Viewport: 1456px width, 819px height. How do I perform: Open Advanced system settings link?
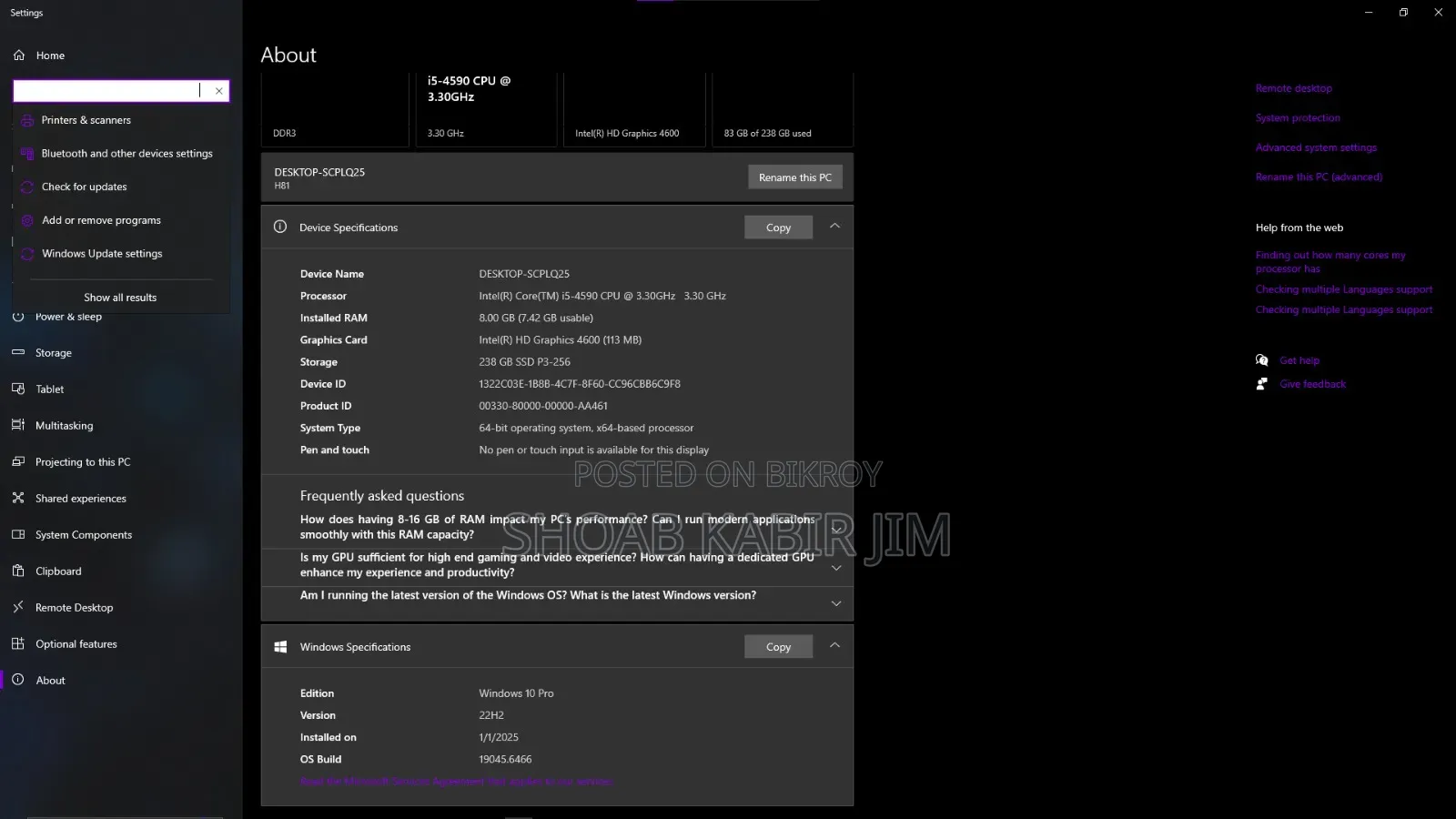pos(1316,147)
